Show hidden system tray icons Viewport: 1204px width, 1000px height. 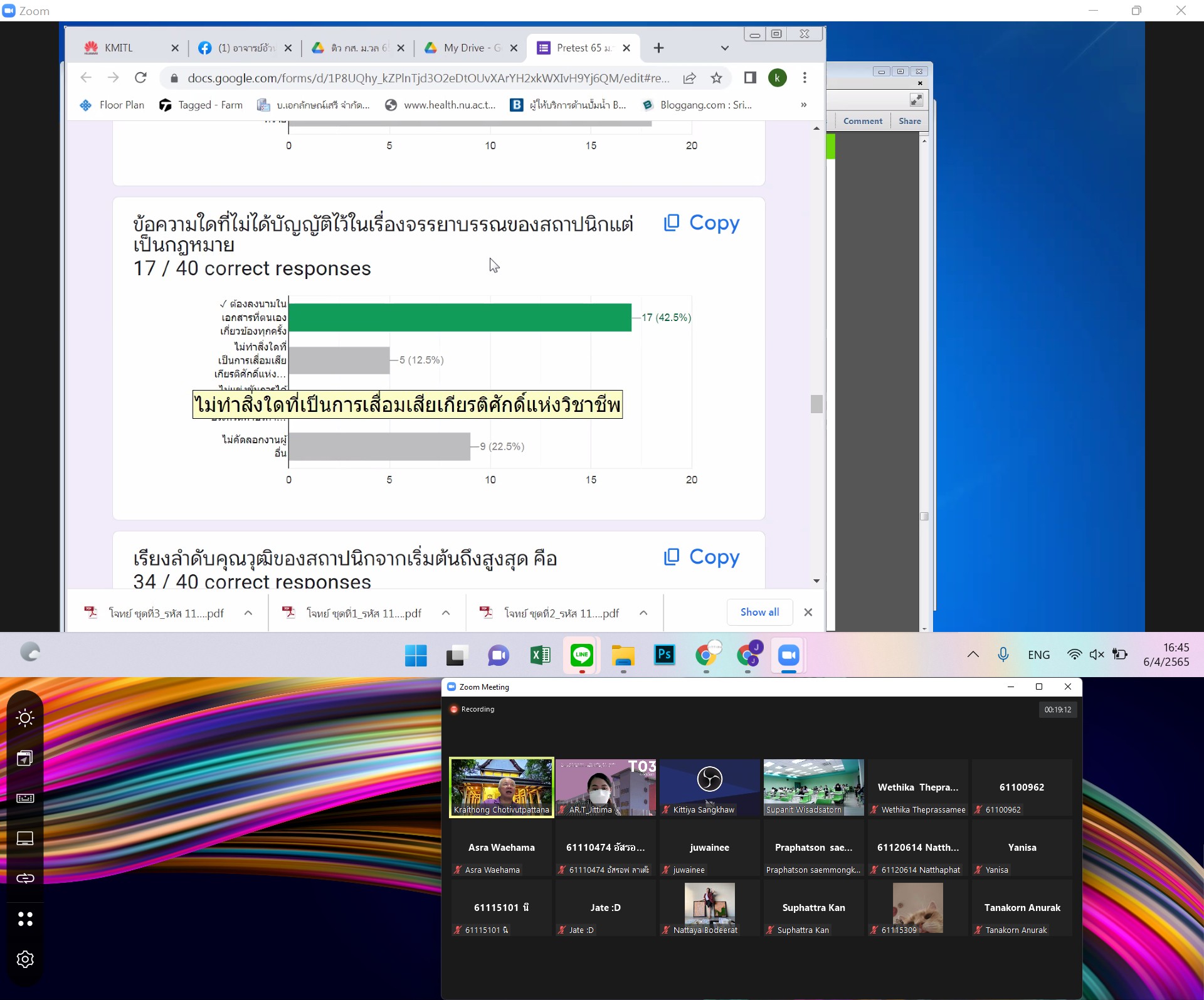coord(973,655)
